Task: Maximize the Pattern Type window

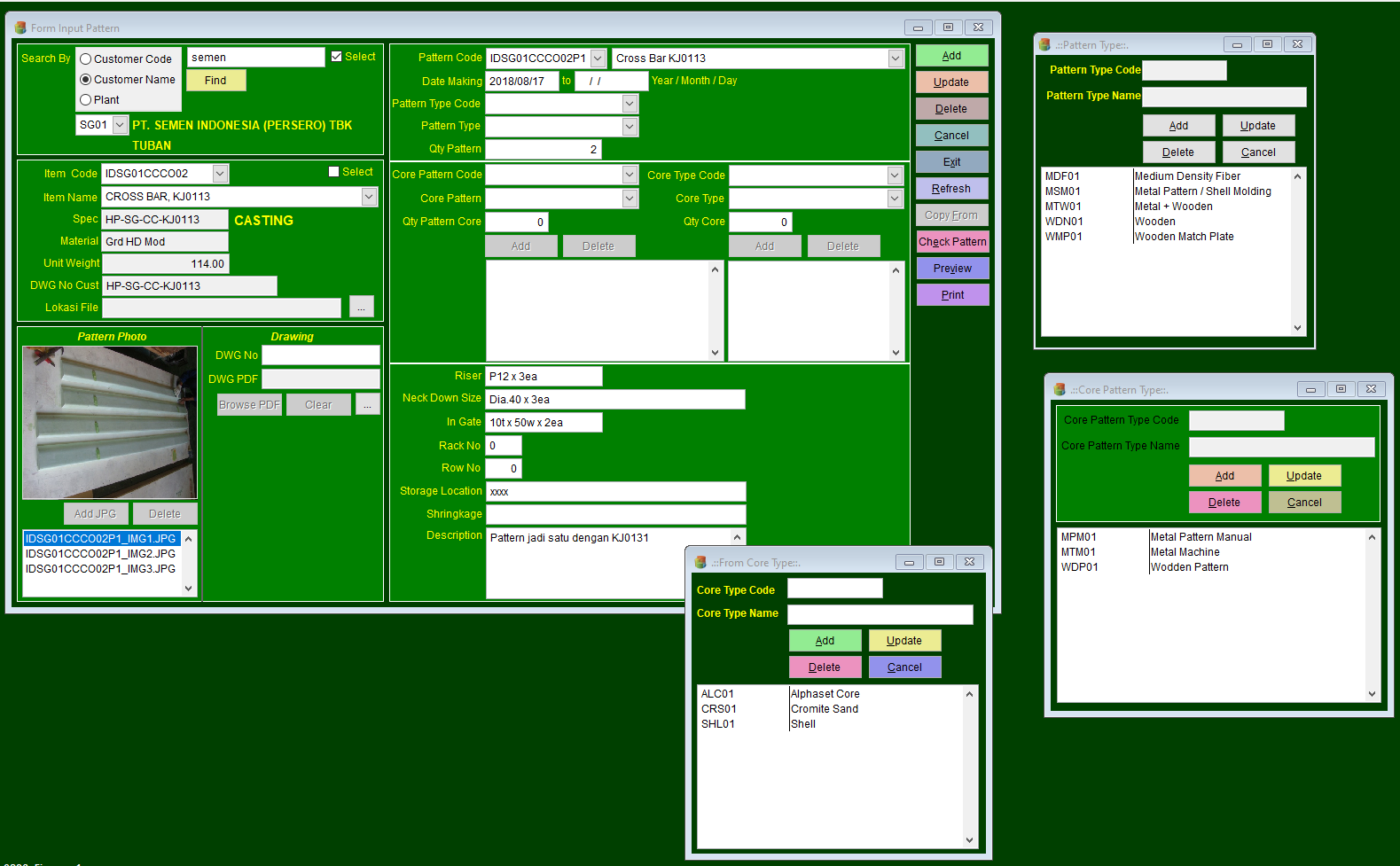Action: (1267, 44)
